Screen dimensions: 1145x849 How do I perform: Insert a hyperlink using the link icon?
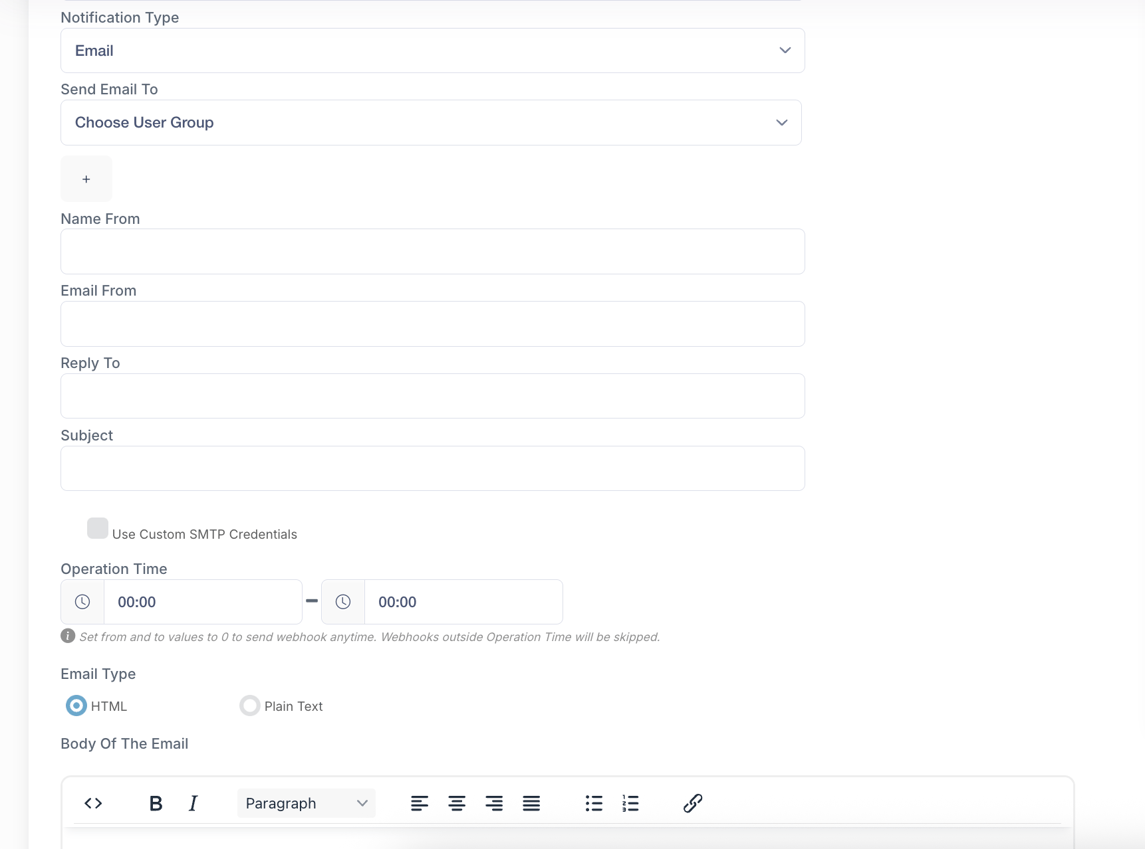coord(692,802)
